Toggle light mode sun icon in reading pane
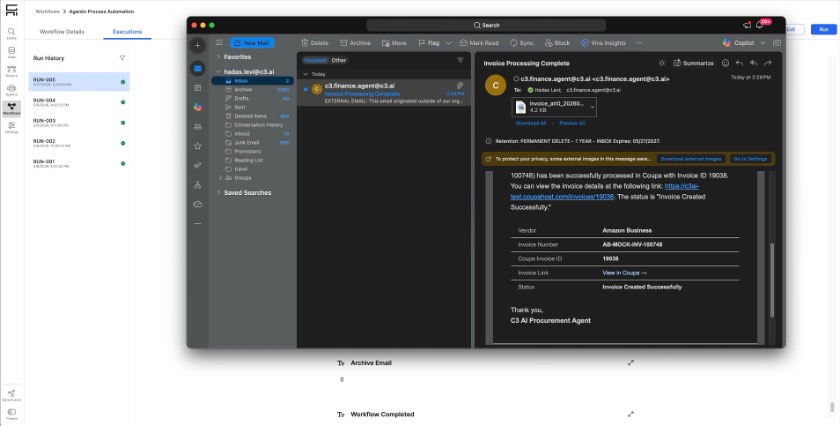This screenshot has height=426, width=840. click(662, 63)
